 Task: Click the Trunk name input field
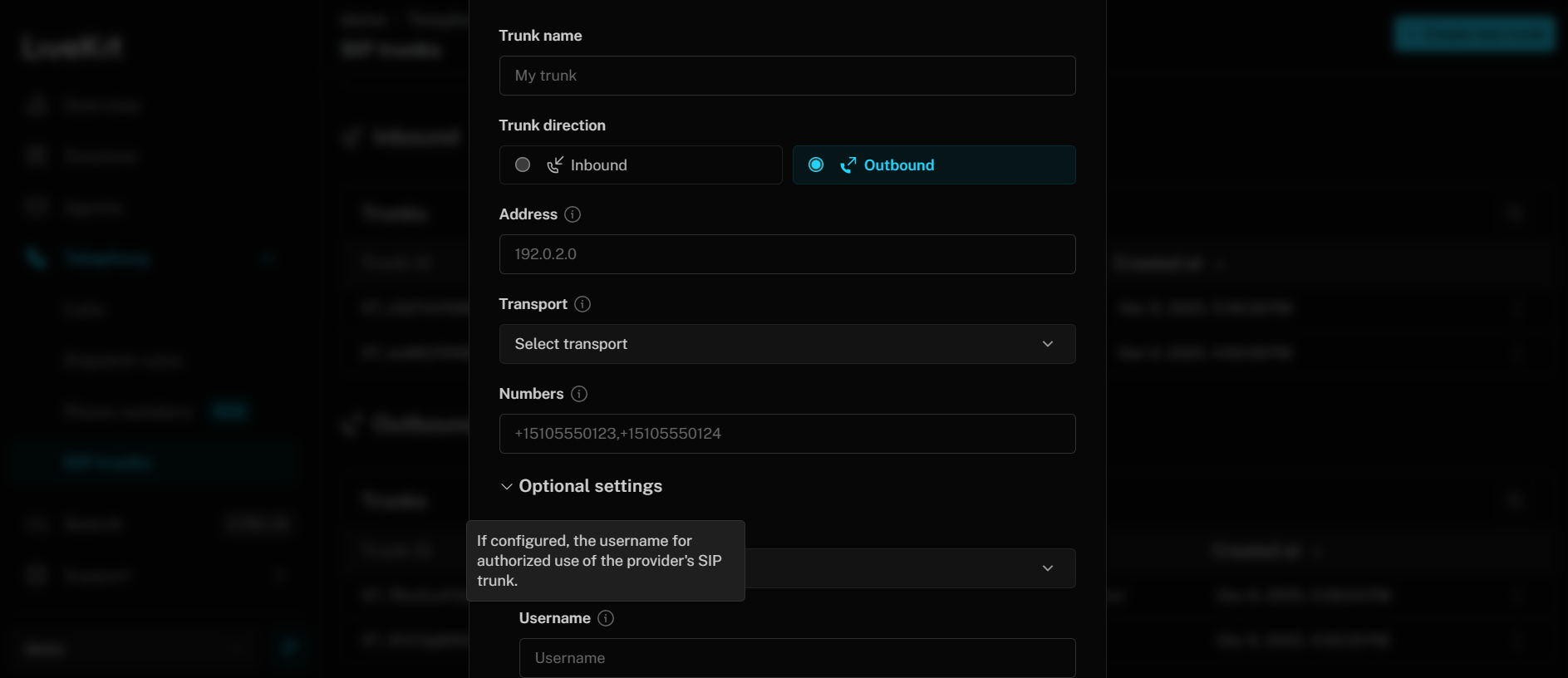point(787,76)
